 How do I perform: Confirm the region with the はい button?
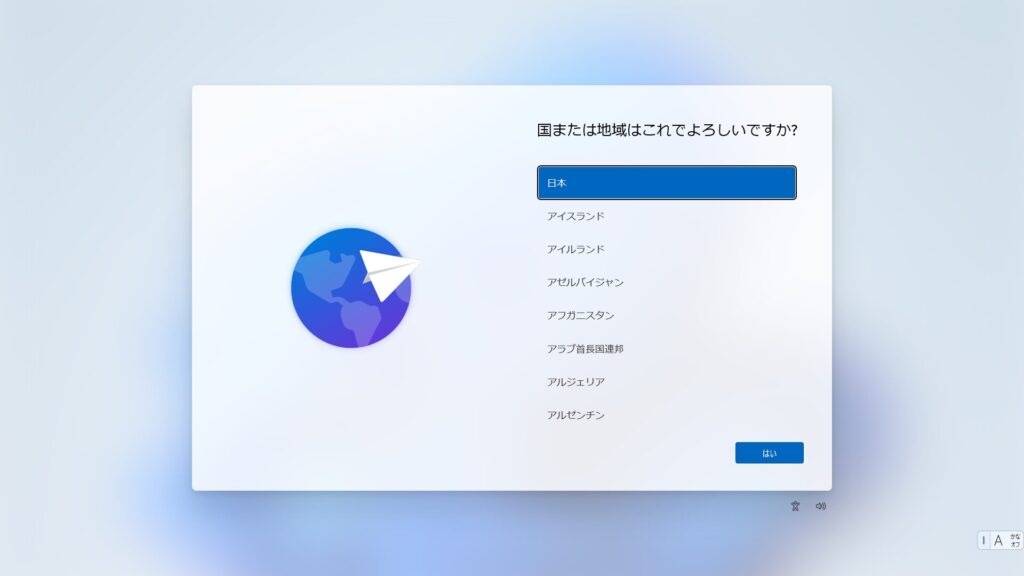coord(769,453)
